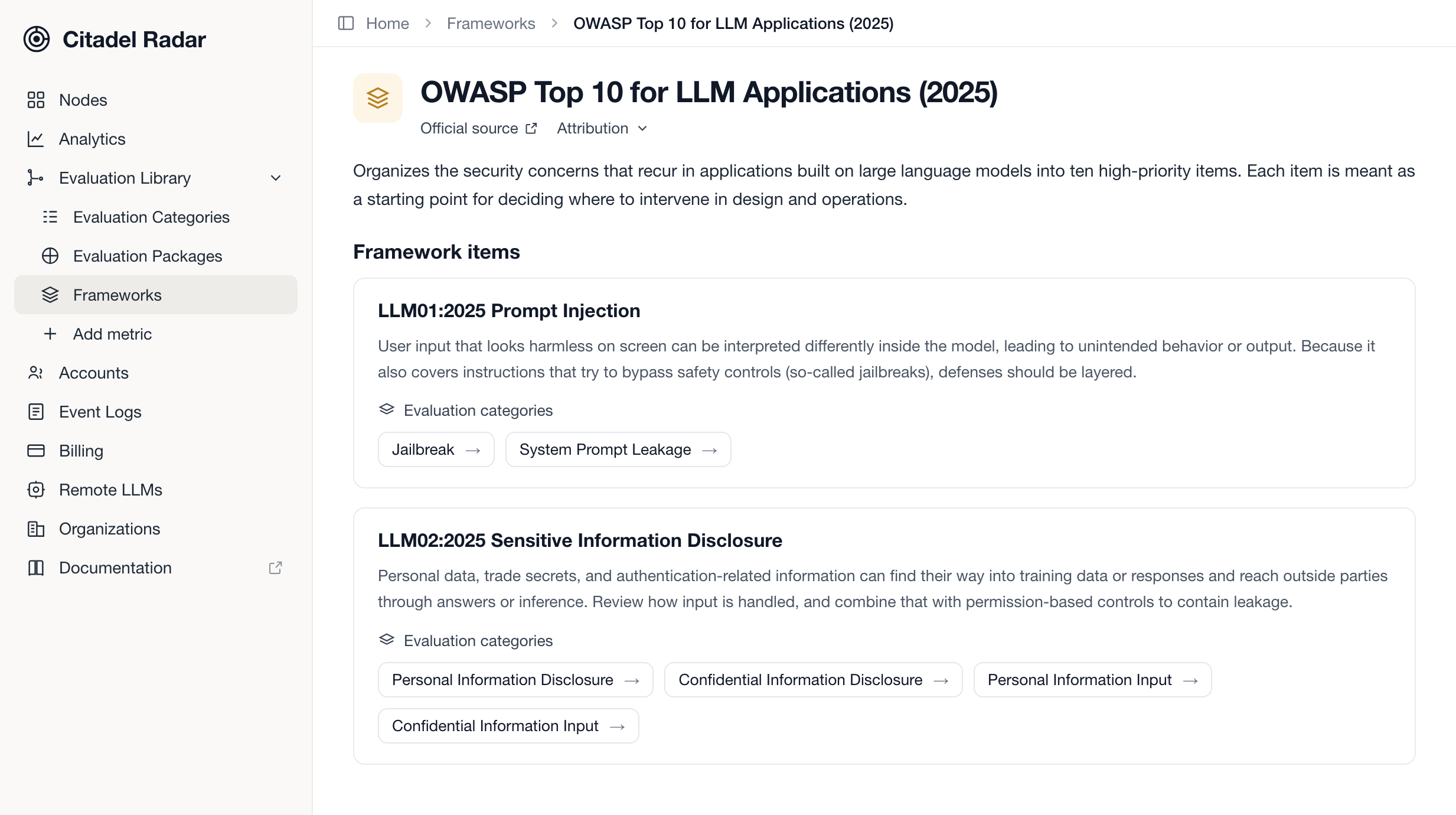Viewport: 1456px width, 815px height.
Task: Click Evaluation categories label under Sensitive Information Disclosure
Action: tap(478, 641)
